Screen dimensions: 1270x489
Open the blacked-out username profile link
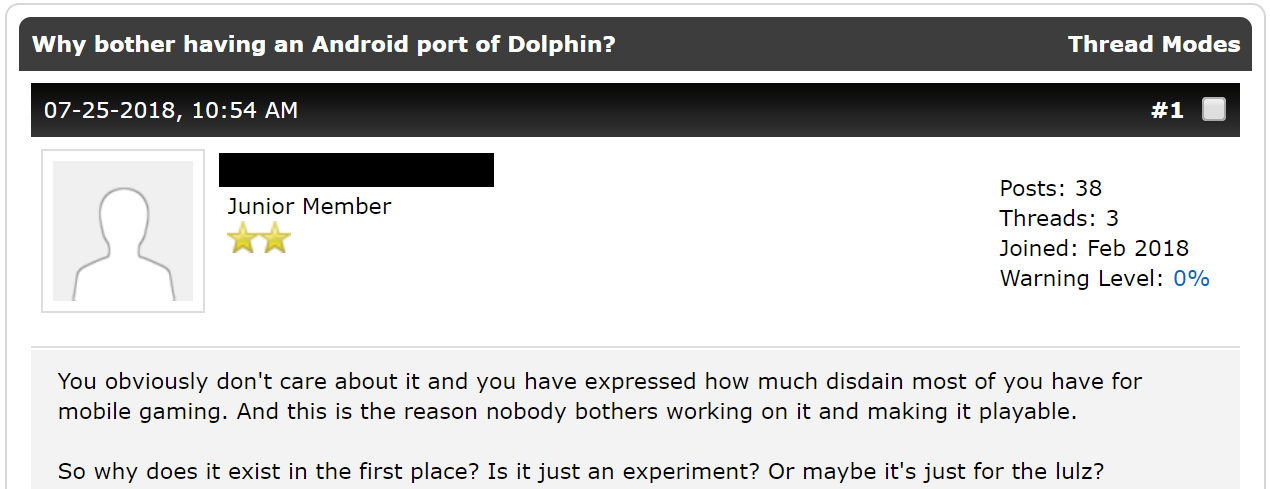[x=356, y=170]
